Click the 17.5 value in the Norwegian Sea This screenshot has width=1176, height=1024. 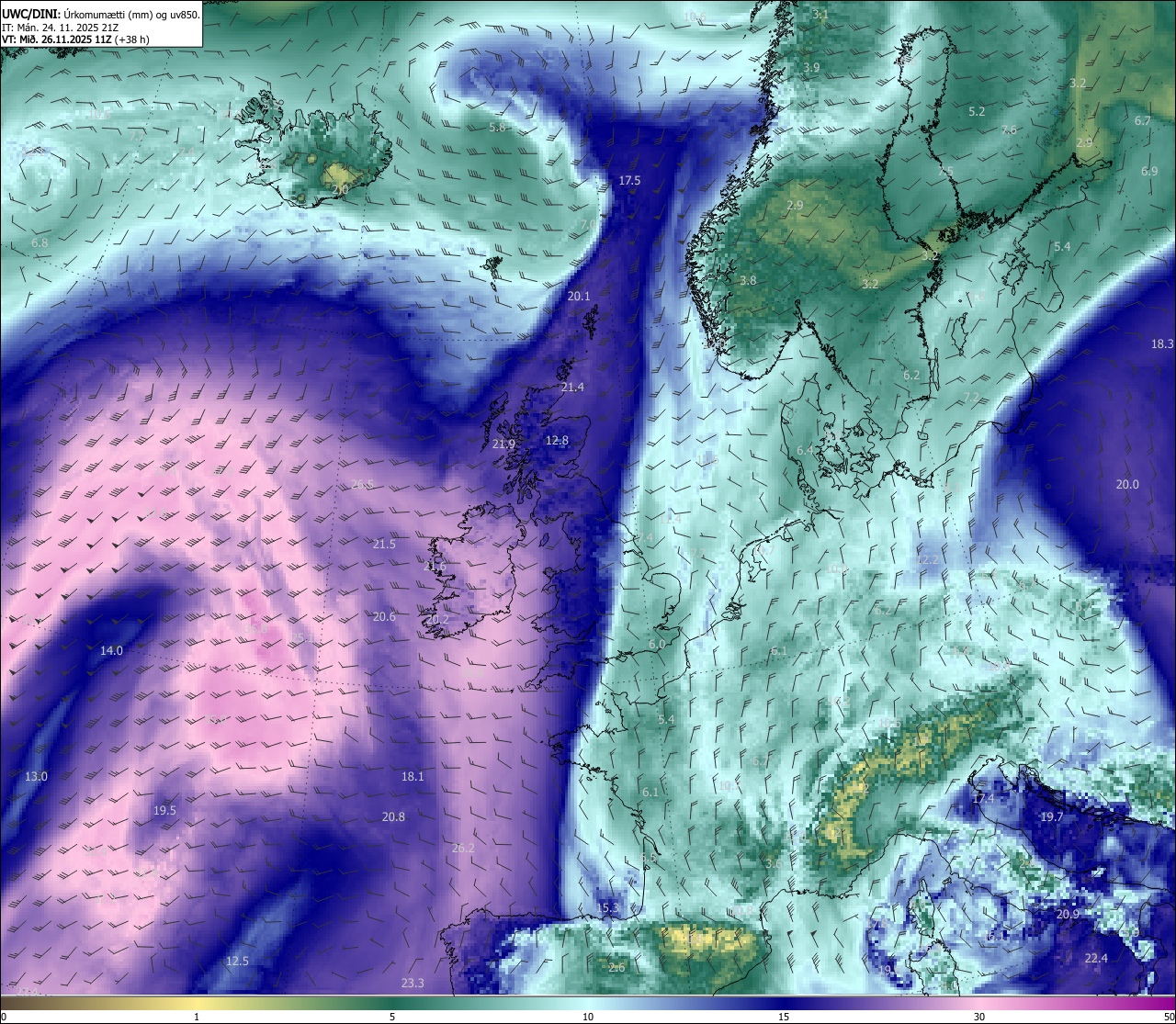coord(629,181)
